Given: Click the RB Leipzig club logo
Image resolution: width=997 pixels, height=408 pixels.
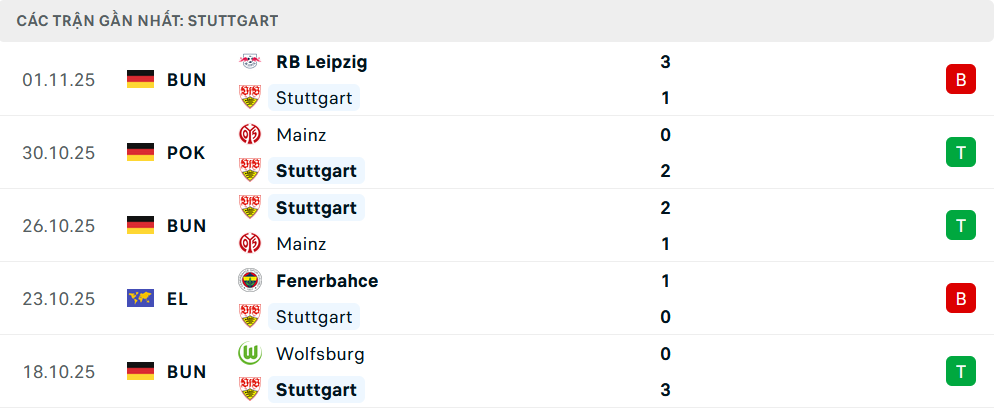Looking at the screenshot, I should coord(249,62).
